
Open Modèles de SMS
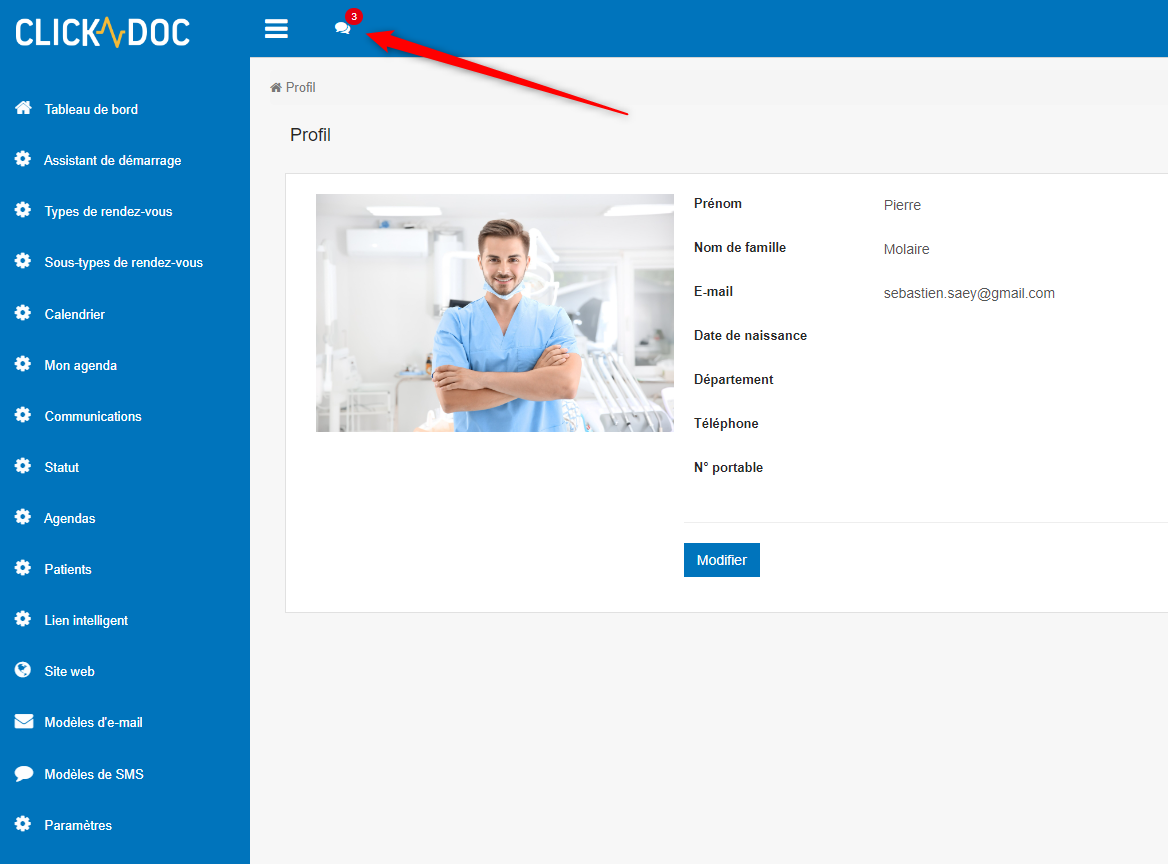(x=94, y=774)
